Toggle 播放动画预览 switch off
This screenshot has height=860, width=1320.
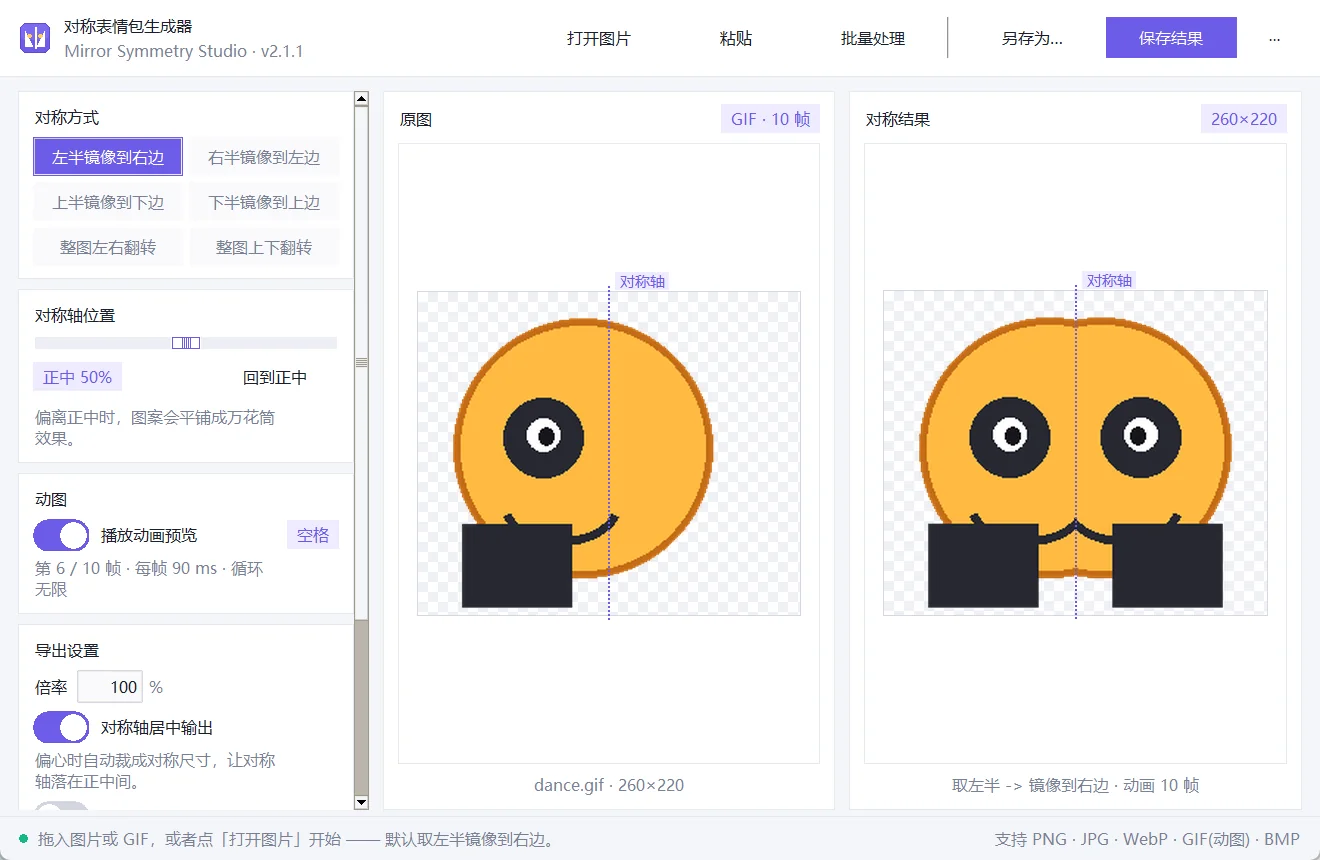pyautogui.click(x=62, y=535)
